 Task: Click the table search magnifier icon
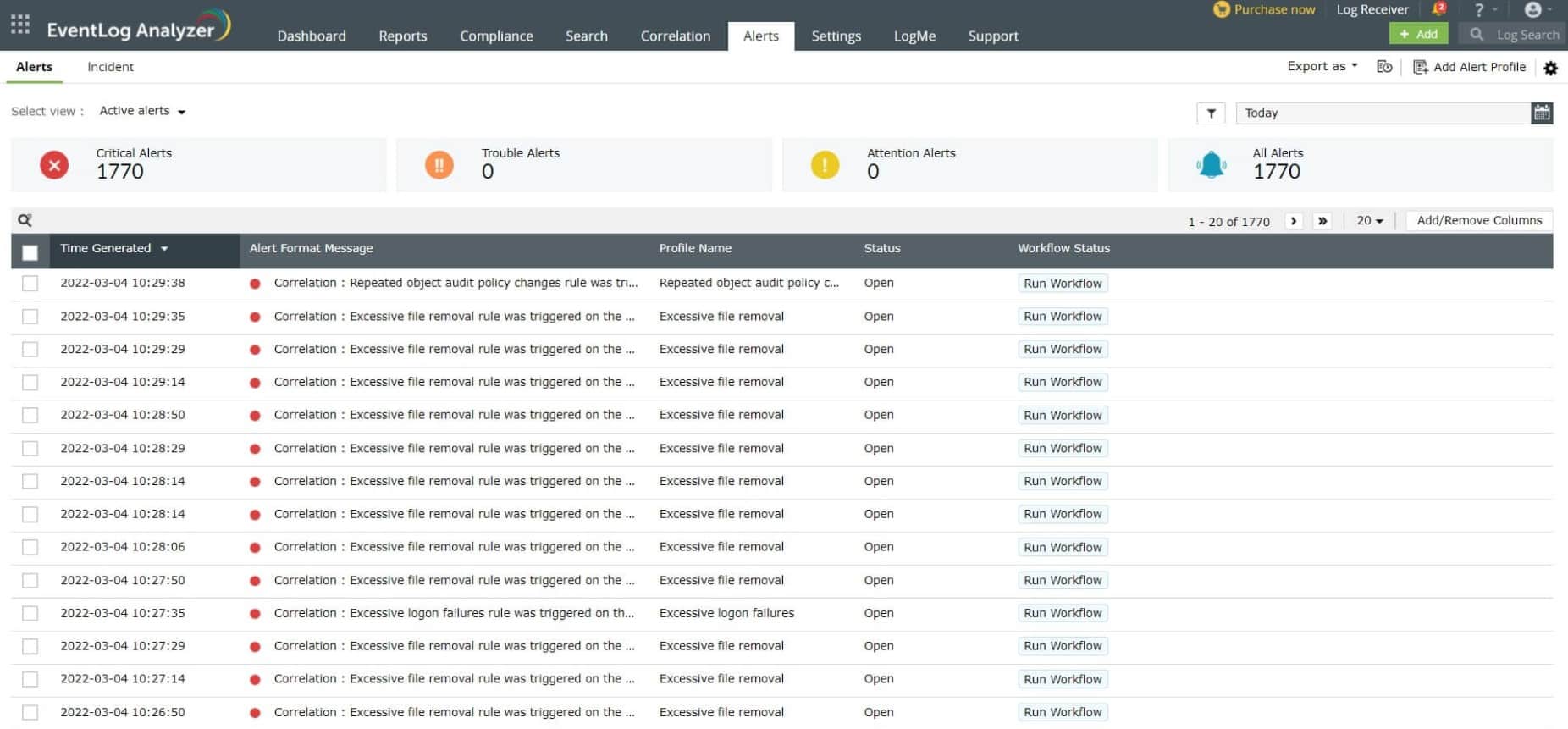coord(25,220)
